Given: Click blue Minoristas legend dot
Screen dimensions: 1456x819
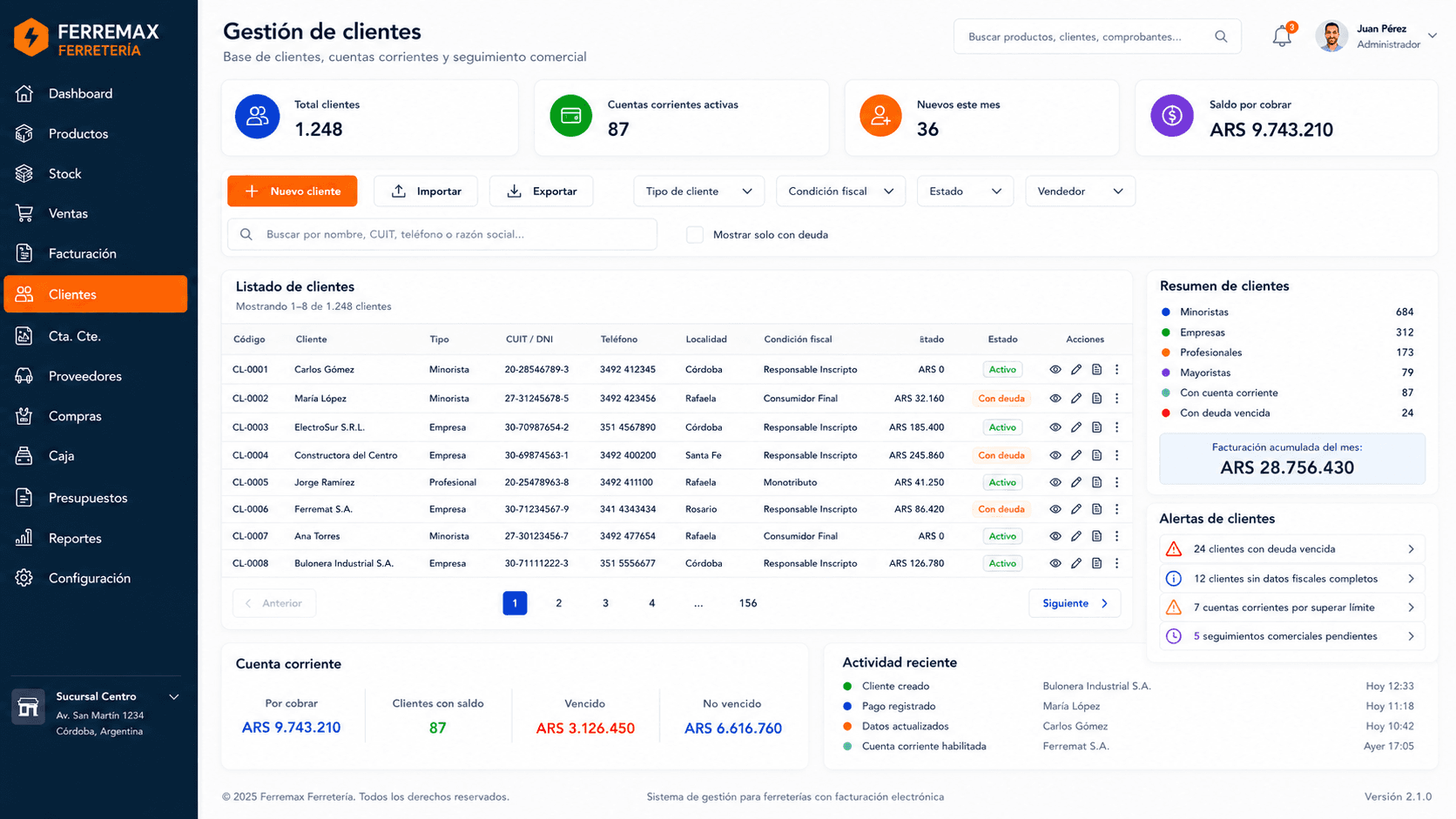Looking at the screenshot, I should tap(1166, 312).
